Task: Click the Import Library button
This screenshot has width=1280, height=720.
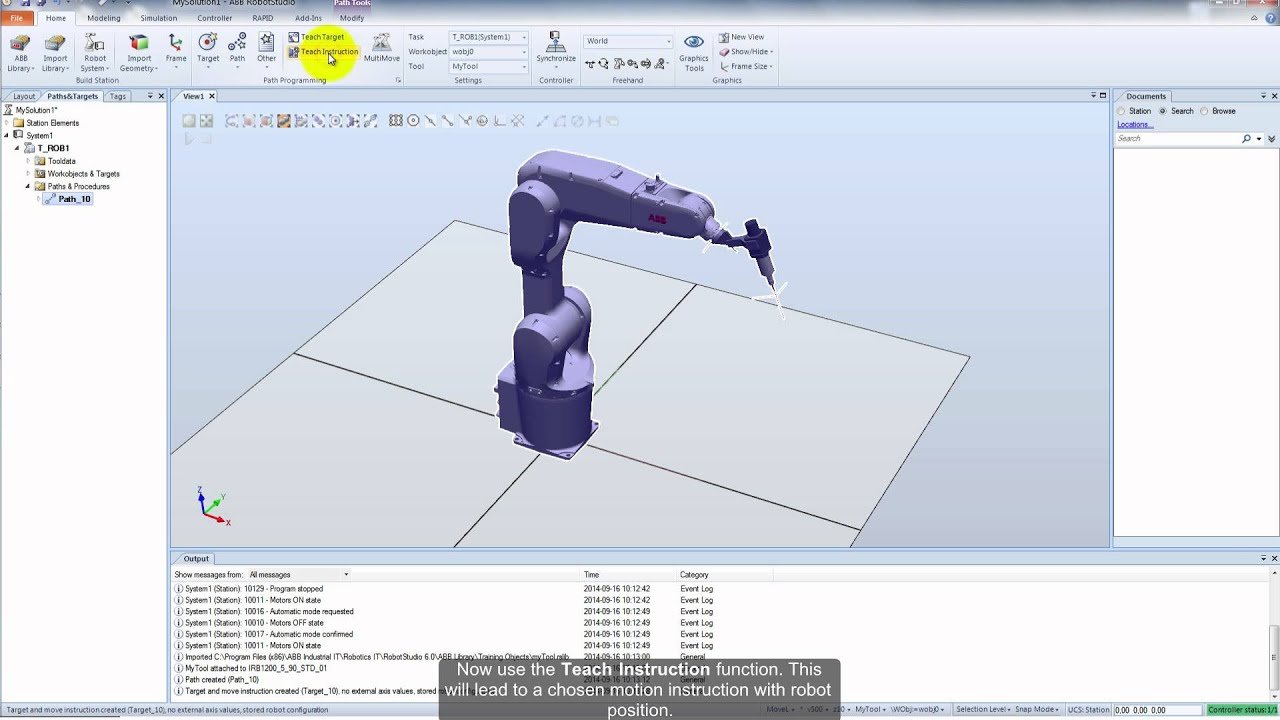Action: pyautogui.click(x=55, y=52)
